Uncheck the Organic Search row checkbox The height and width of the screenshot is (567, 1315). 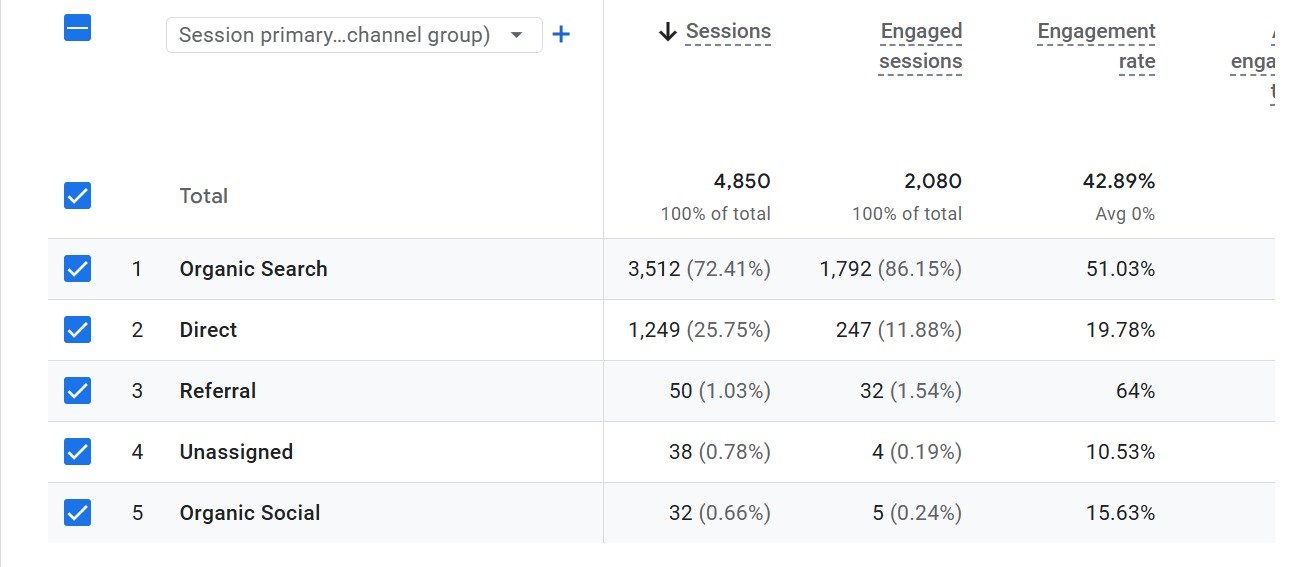point(77,268)
